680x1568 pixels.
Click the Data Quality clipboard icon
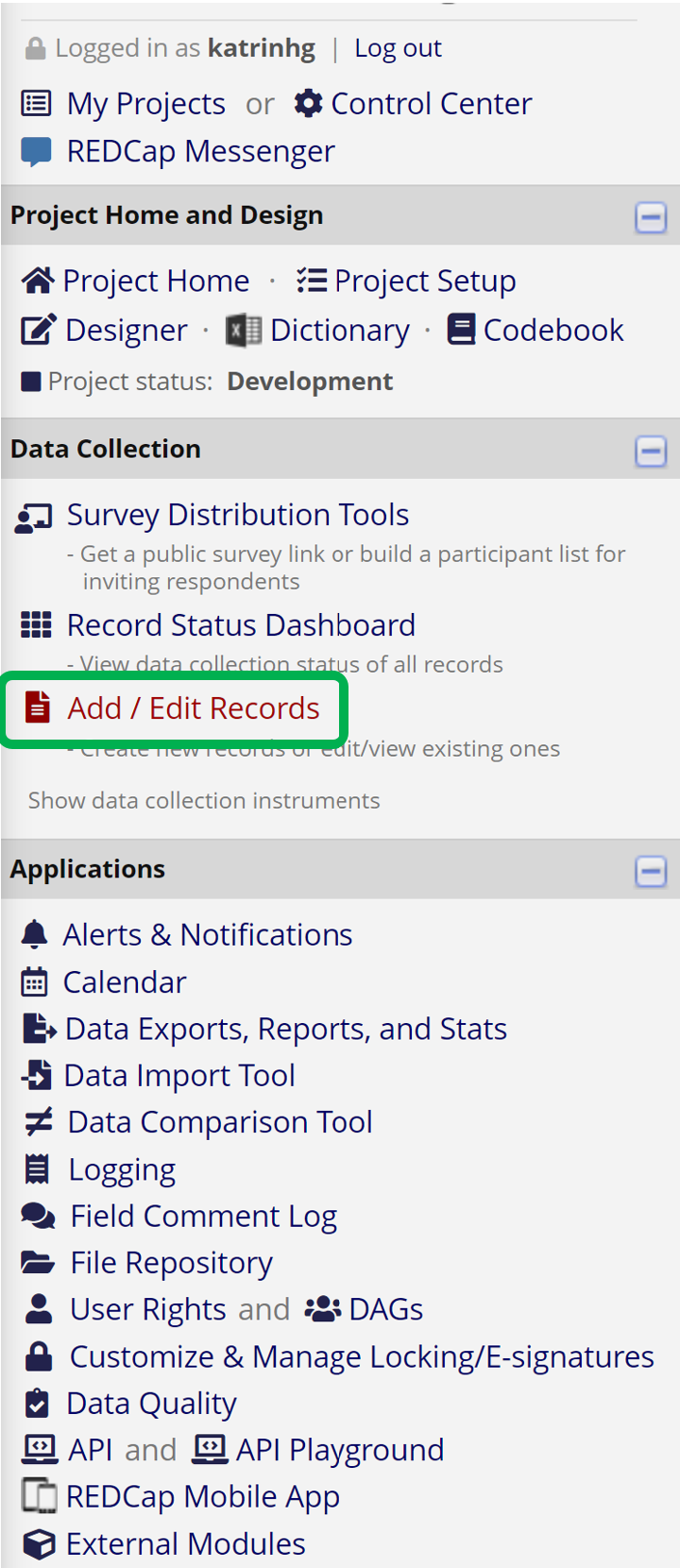(x=37, y=1403)
